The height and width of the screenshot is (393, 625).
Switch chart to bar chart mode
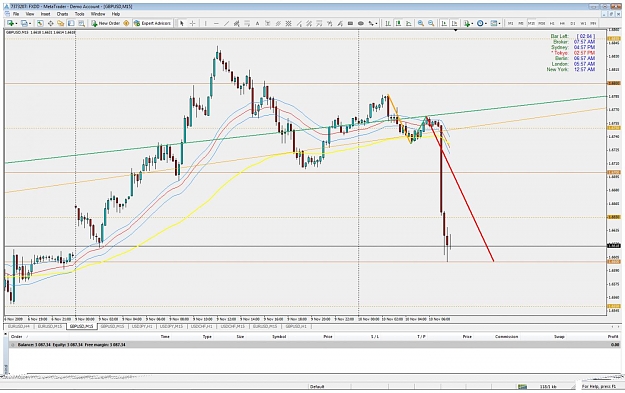(387, 24)
